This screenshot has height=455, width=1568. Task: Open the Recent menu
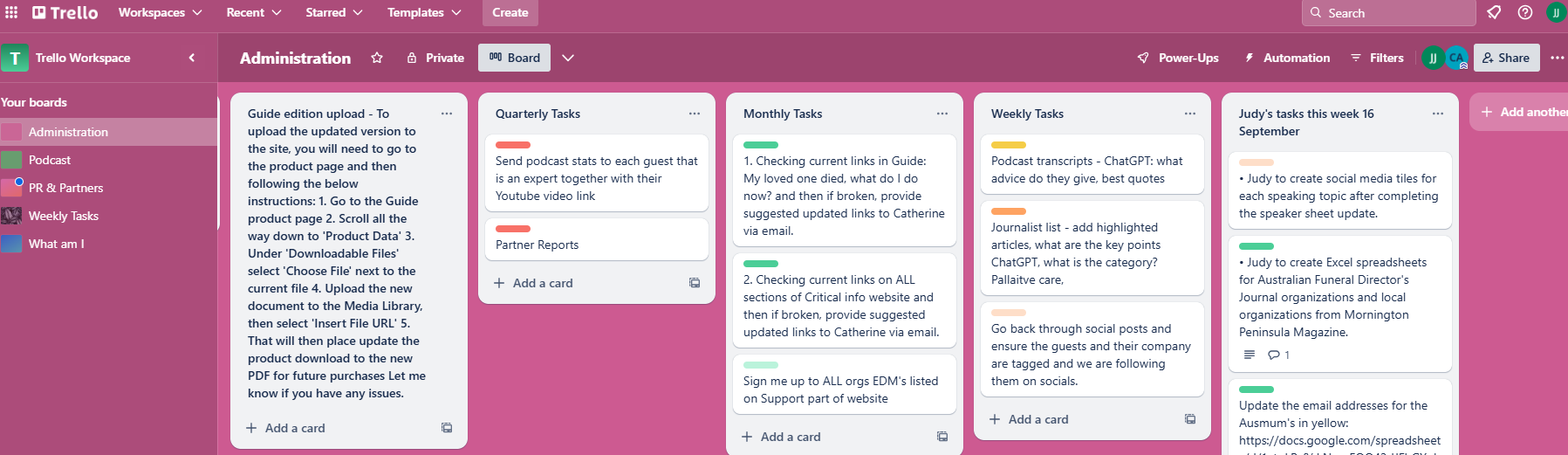253,12
